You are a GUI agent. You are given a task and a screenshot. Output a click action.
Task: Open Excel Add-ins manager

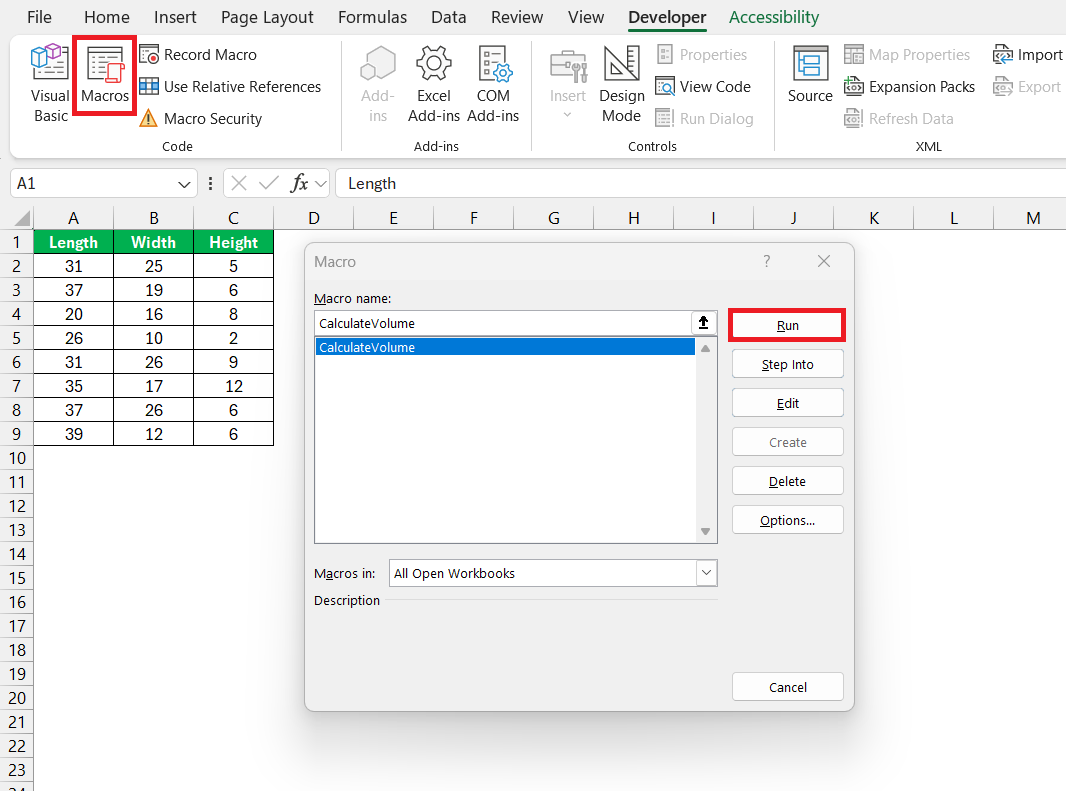click(x=434, y=83)
